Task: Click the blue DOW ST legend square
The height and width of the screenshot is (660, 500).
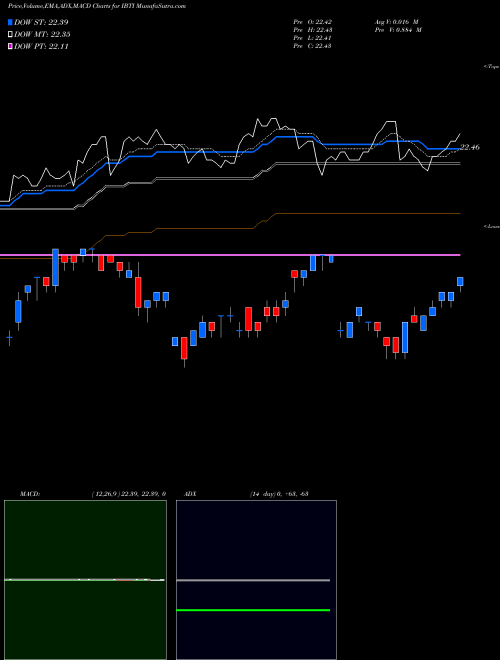Action: (11, 22)
